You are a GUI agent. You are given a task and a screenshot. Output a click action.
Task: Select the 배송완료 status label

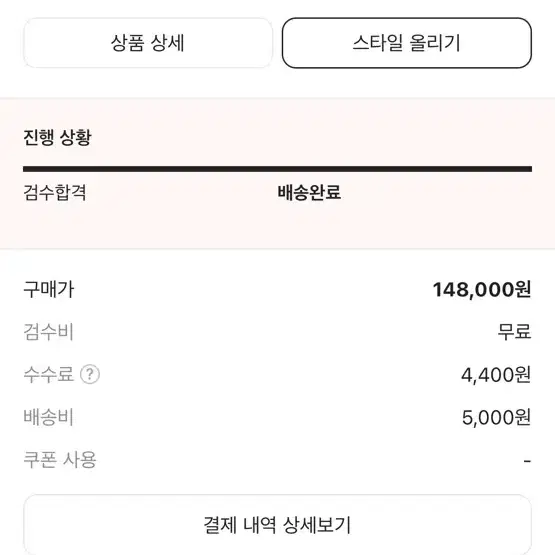[309, 193]
